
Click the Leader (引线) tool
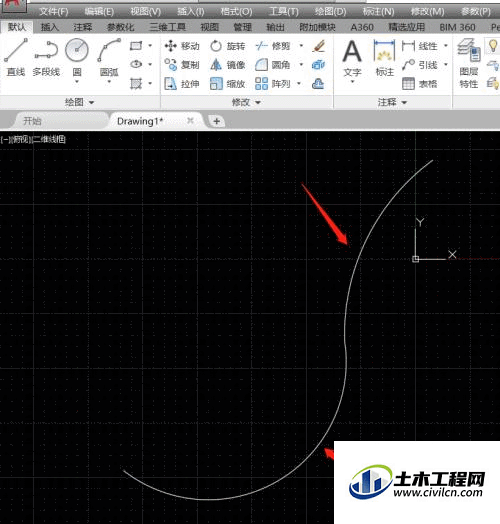(x=420, y=64)
